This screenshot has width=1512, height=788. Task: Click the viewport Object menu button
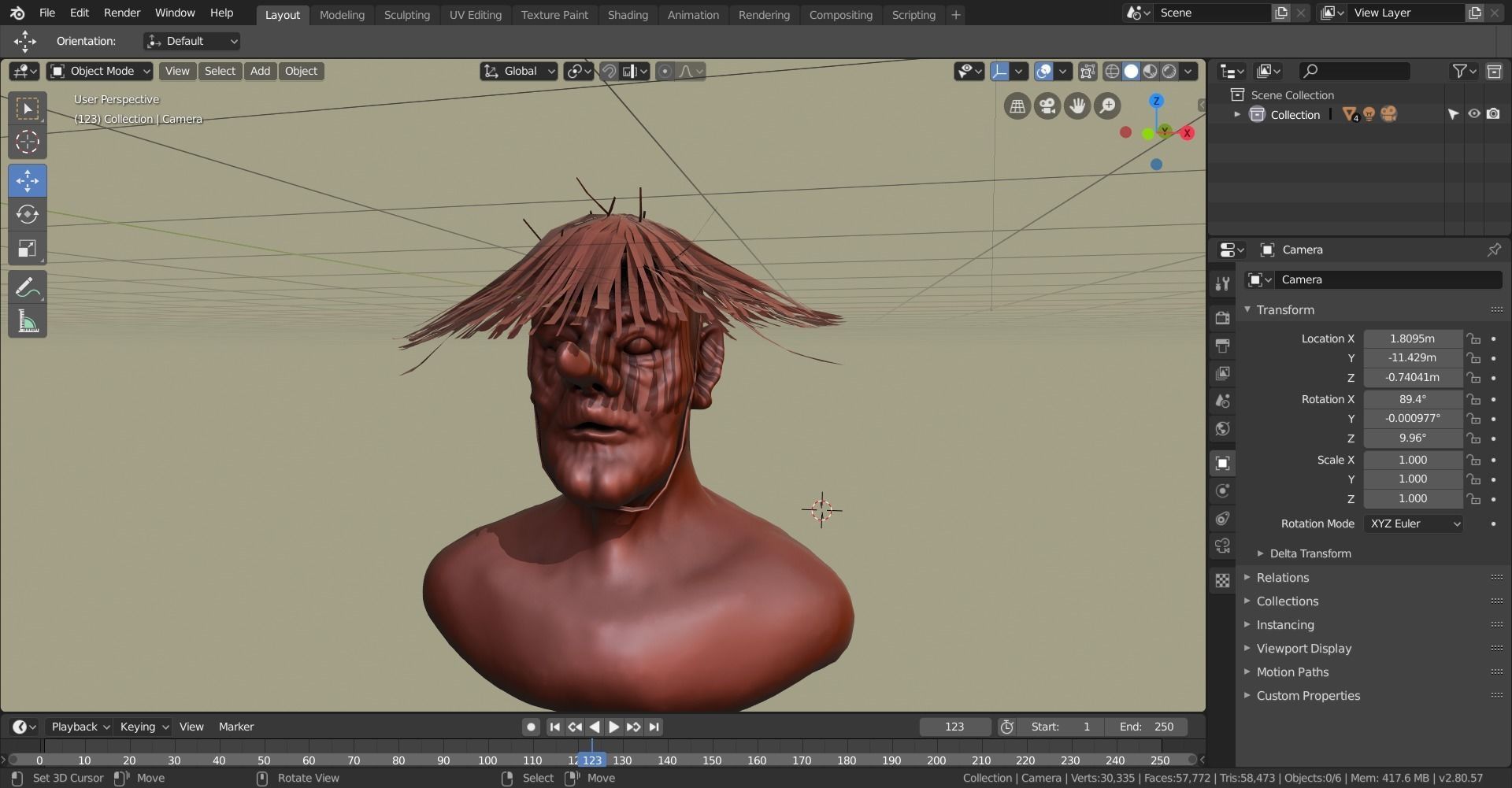[301, 71]
